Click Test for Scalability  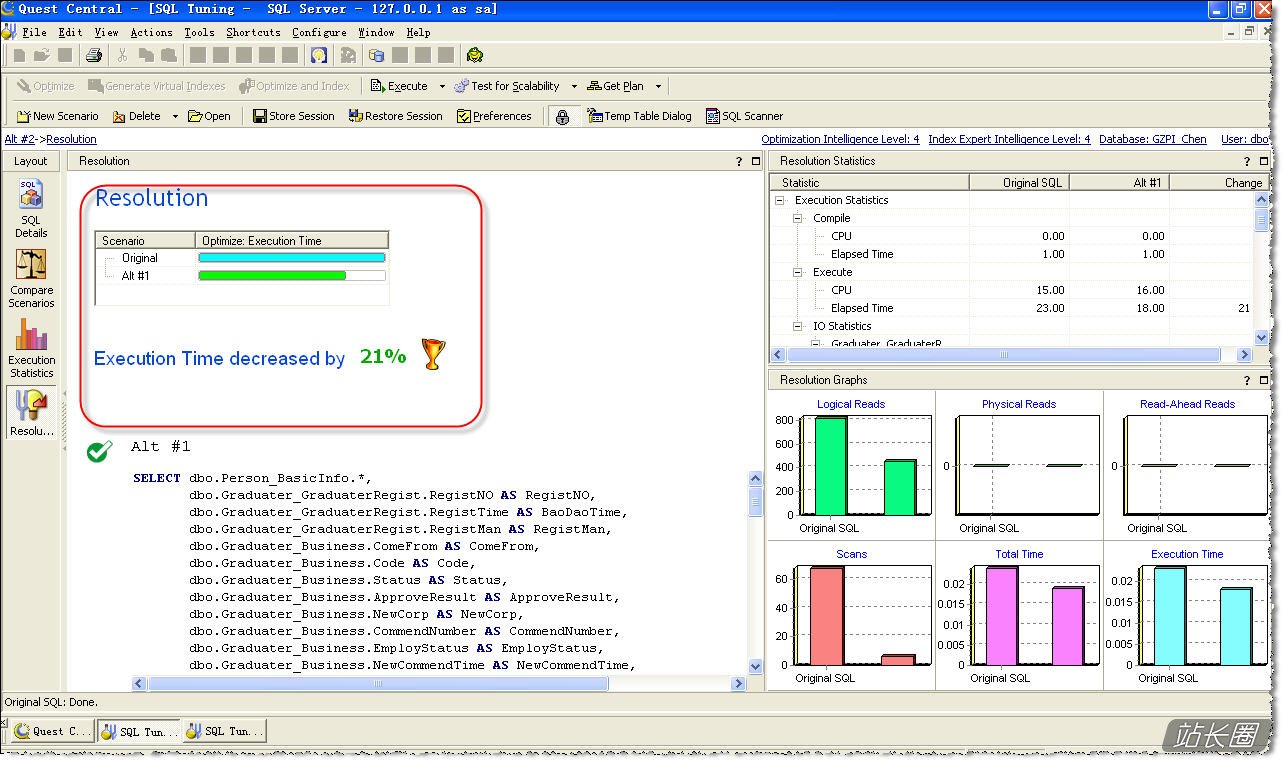pyautogui.click(x=506, y=86)
